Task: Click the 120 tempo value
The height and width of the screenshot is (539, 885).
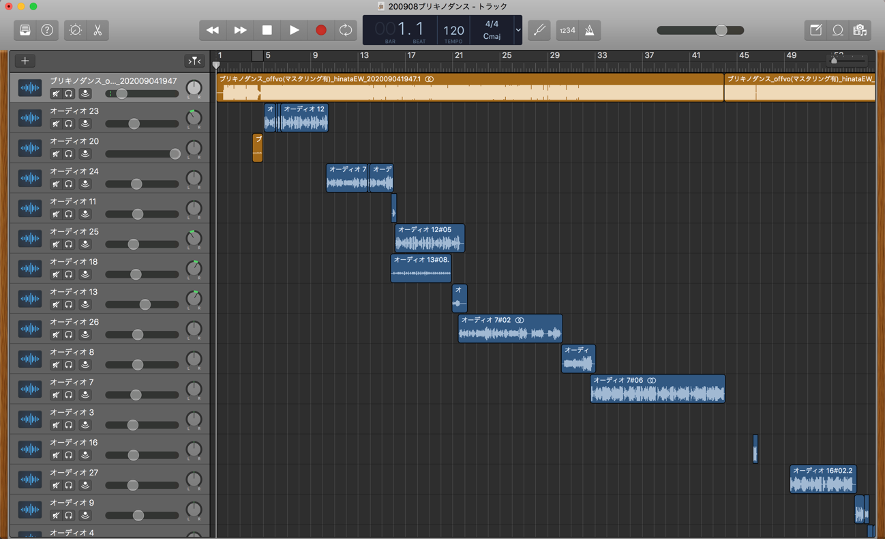Action: pos(453,30)
